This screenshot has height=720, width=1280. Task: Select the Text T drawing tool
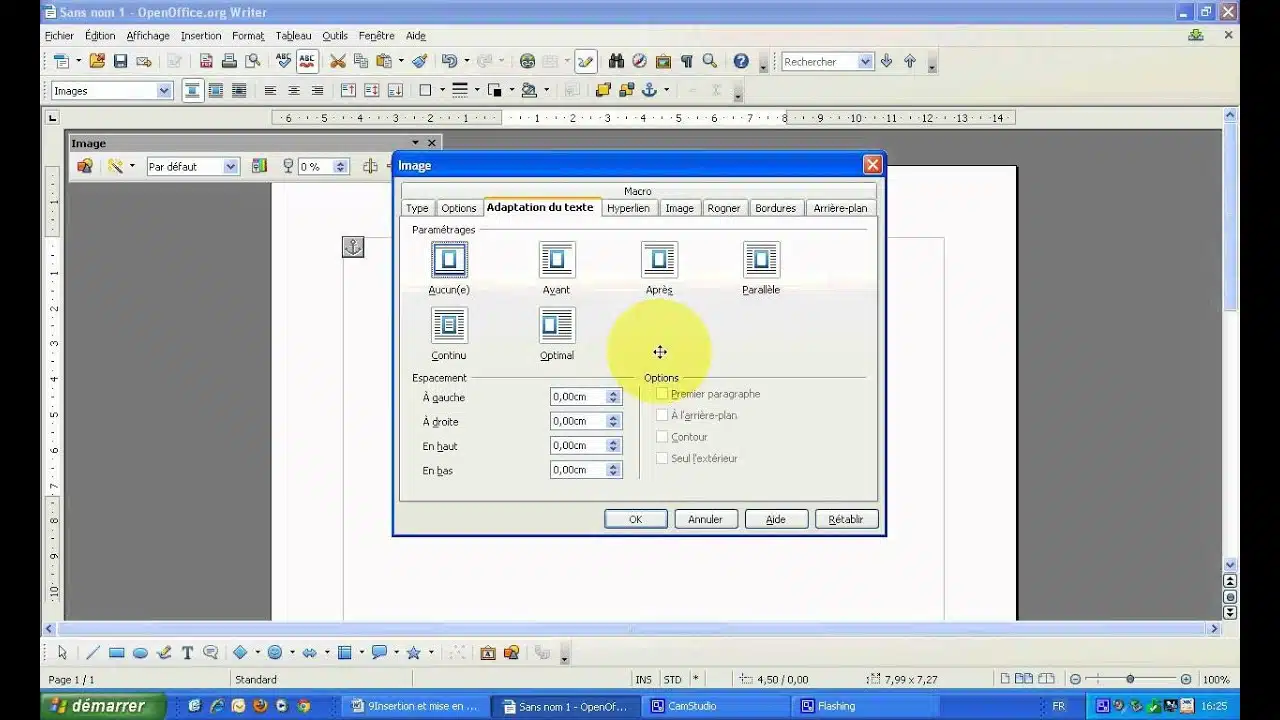187,653
